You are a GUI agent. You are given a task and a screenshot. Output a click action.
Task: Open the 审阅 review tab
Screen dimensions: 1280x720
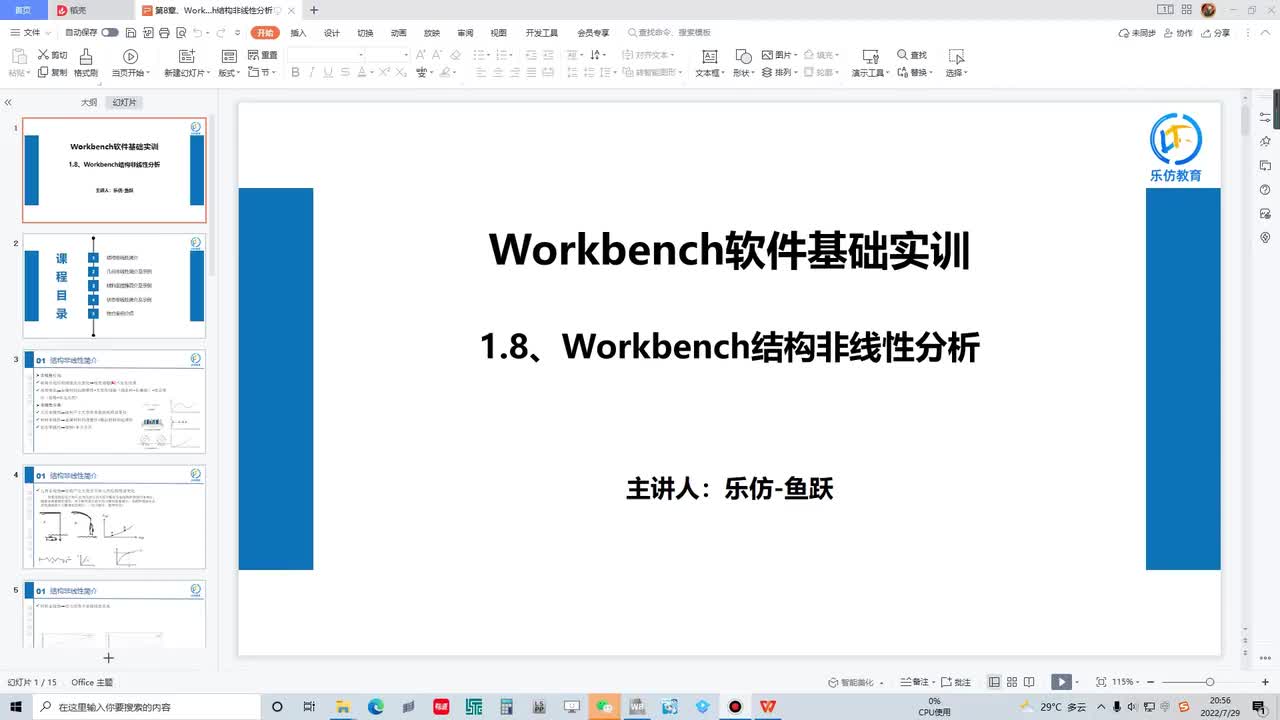465,32
